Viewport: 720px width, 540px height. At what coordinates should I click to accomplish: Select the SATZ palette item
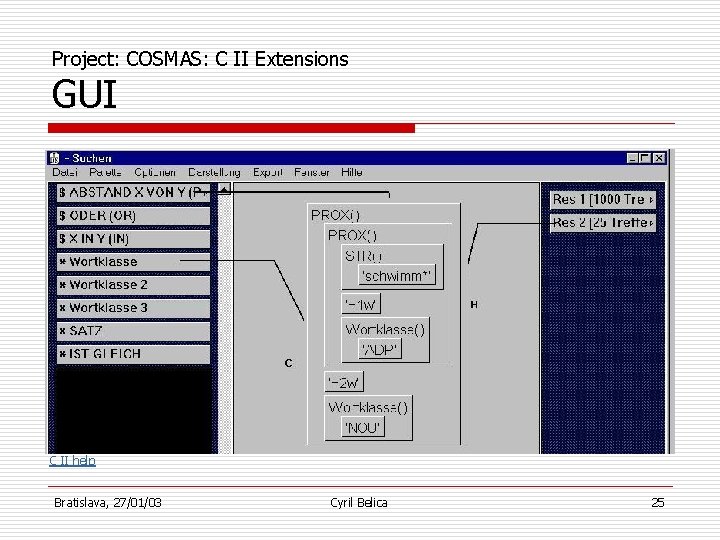[133, 331]
